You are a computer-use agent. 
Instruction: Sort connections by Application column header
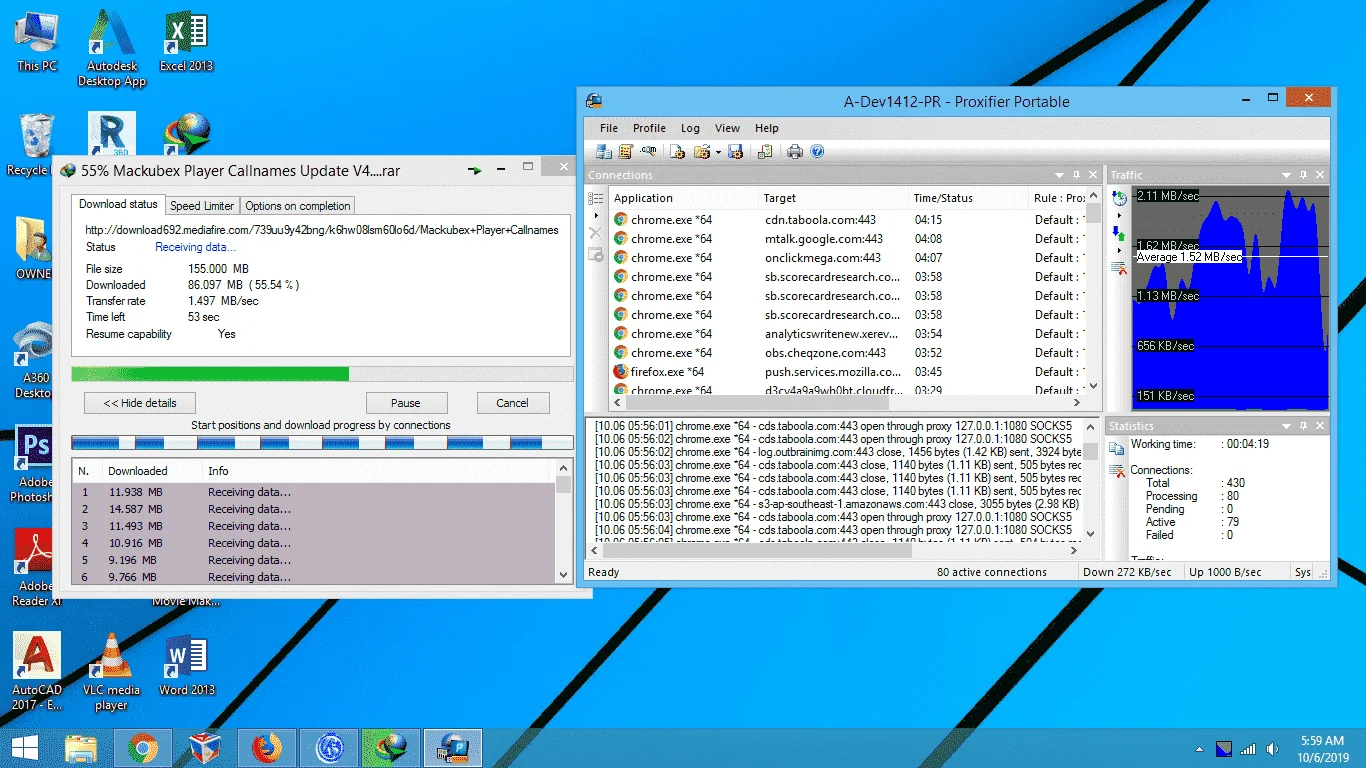pos(683,198)
